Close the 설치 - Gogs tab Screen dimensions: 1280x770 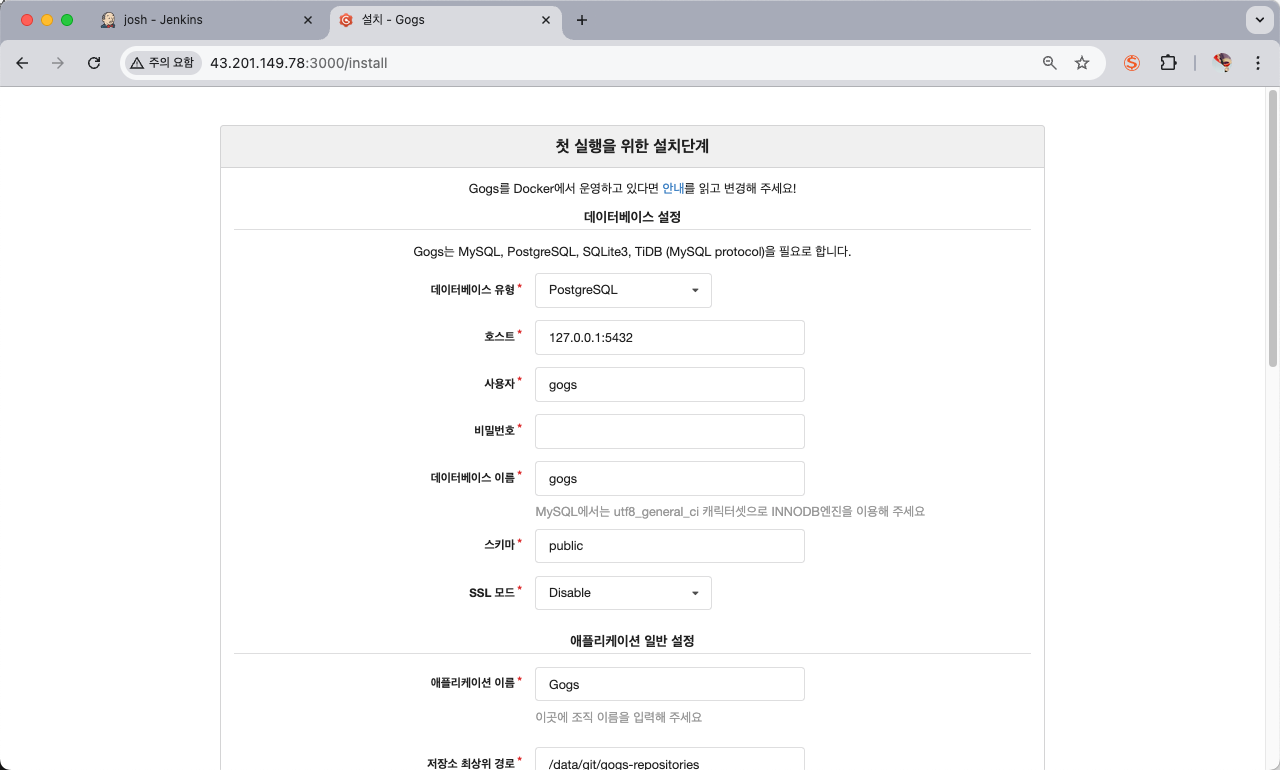[546, 20]
